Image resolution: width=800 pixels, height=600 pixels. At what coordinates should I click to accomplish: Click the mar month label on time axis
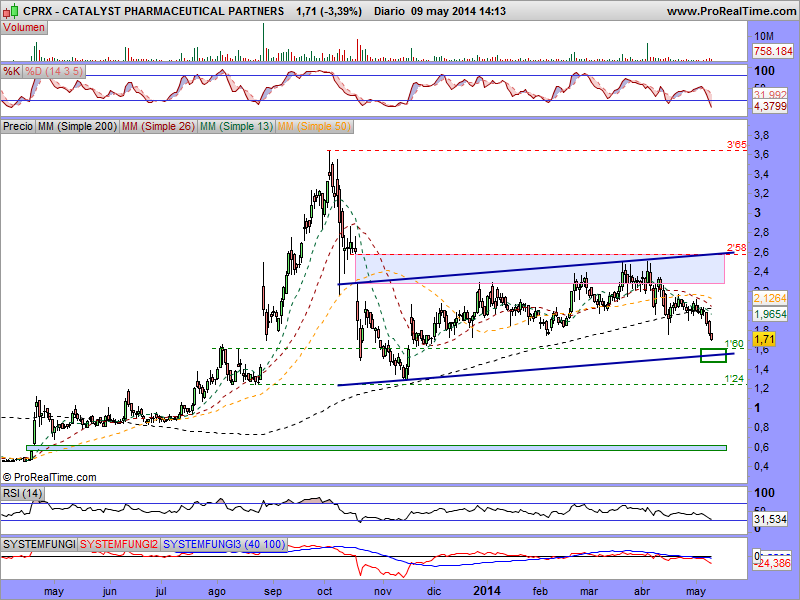[589, 591]
